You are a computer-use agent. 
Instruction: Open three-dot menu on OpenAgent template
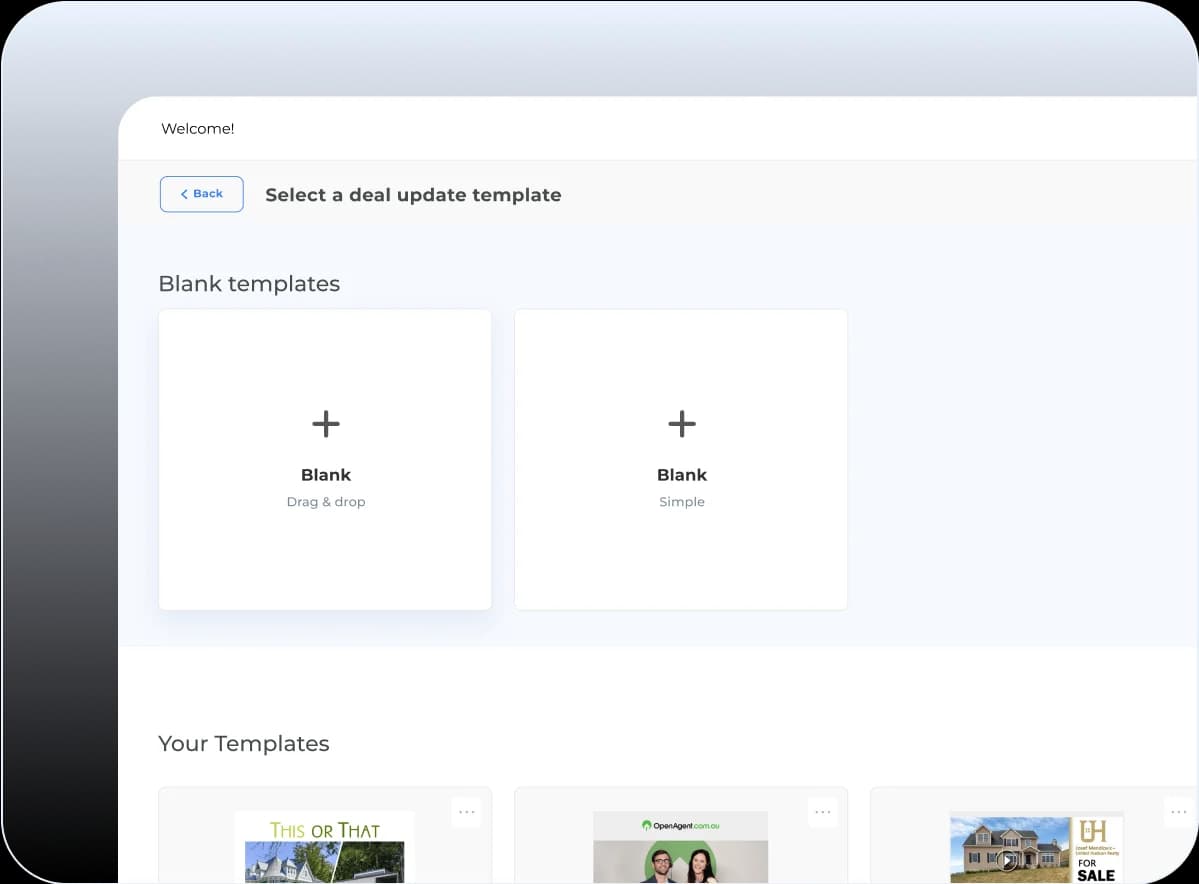[x=822, y=812]
